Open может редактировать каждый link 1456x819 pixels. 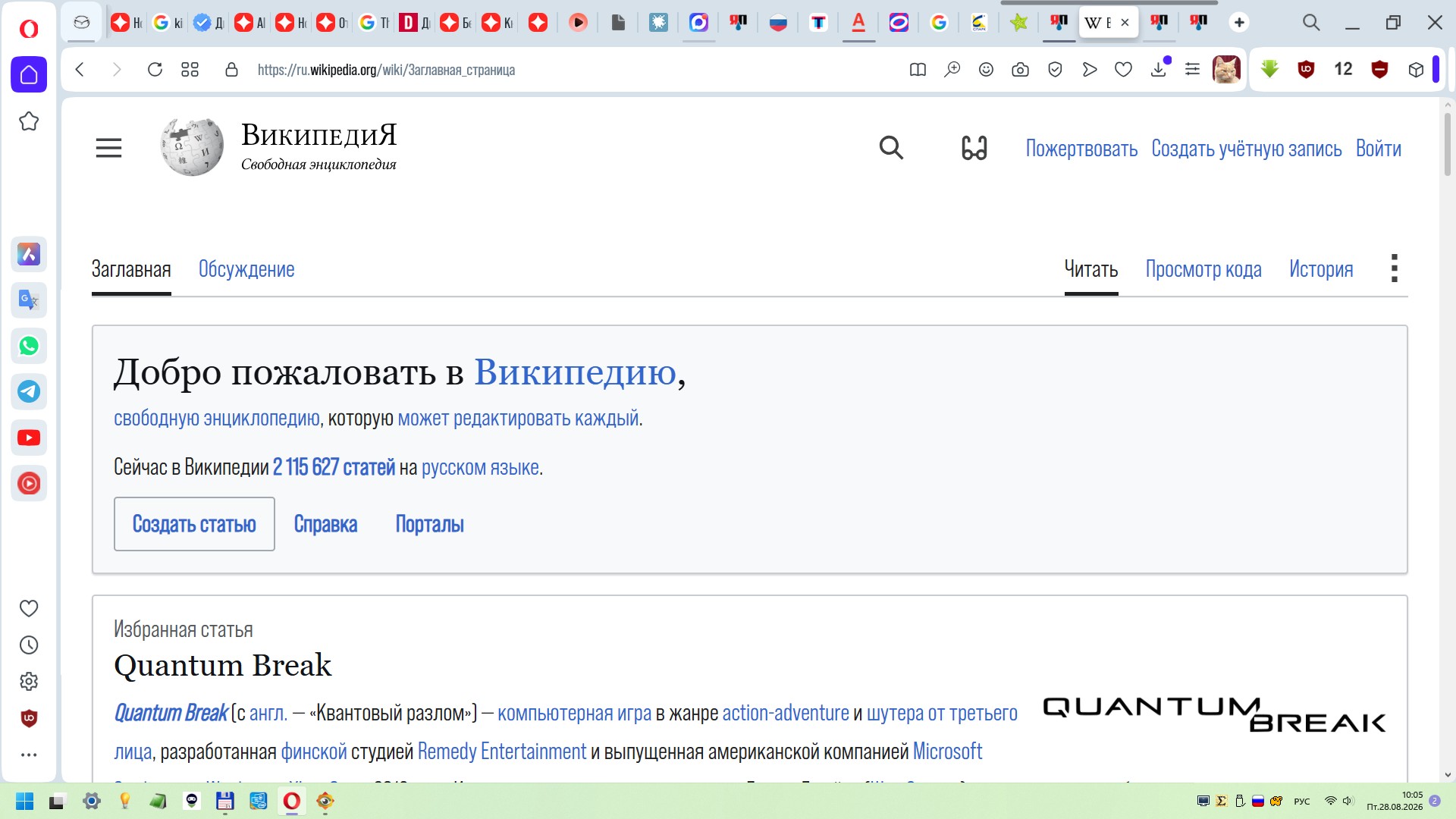518,418
